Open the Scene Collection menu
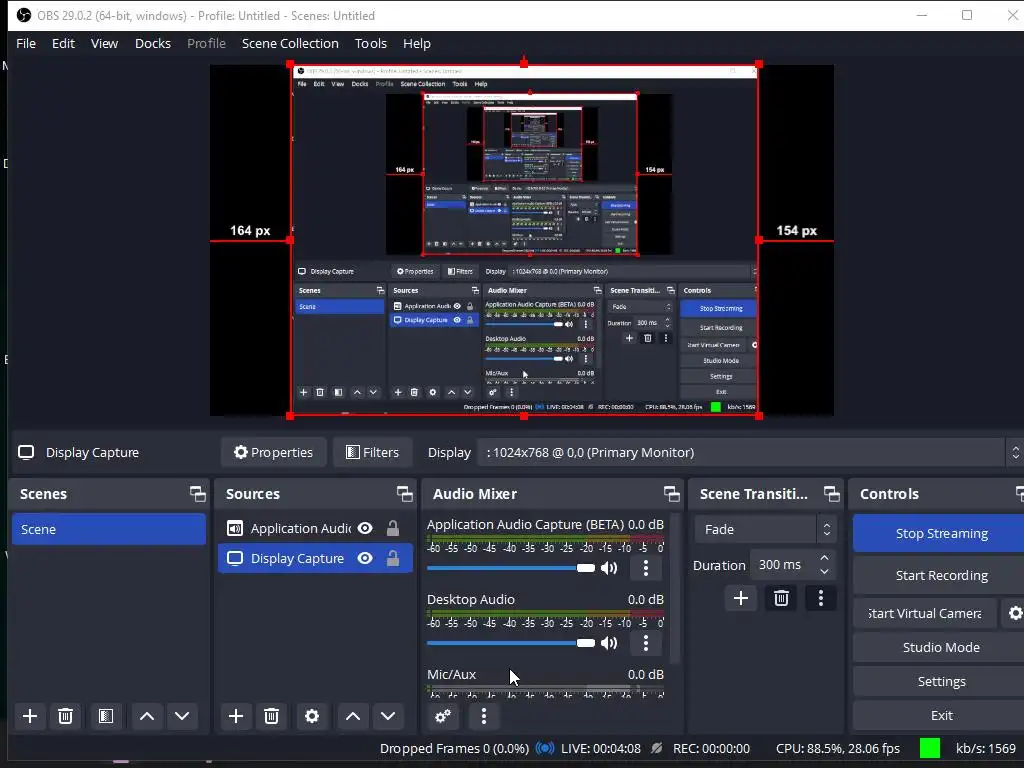This screenshot has width=1024, height=768. [290, 44]
